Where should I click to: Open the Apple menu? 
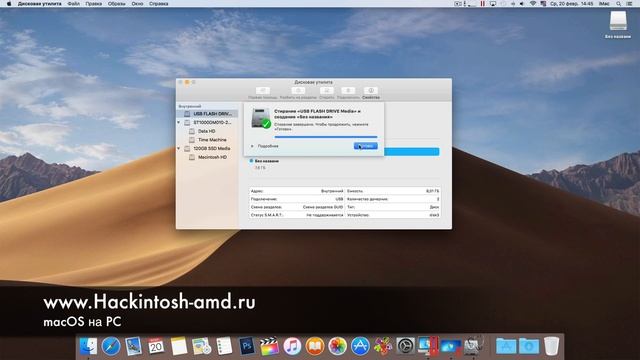pyautogui.click(x=9, y=4)
